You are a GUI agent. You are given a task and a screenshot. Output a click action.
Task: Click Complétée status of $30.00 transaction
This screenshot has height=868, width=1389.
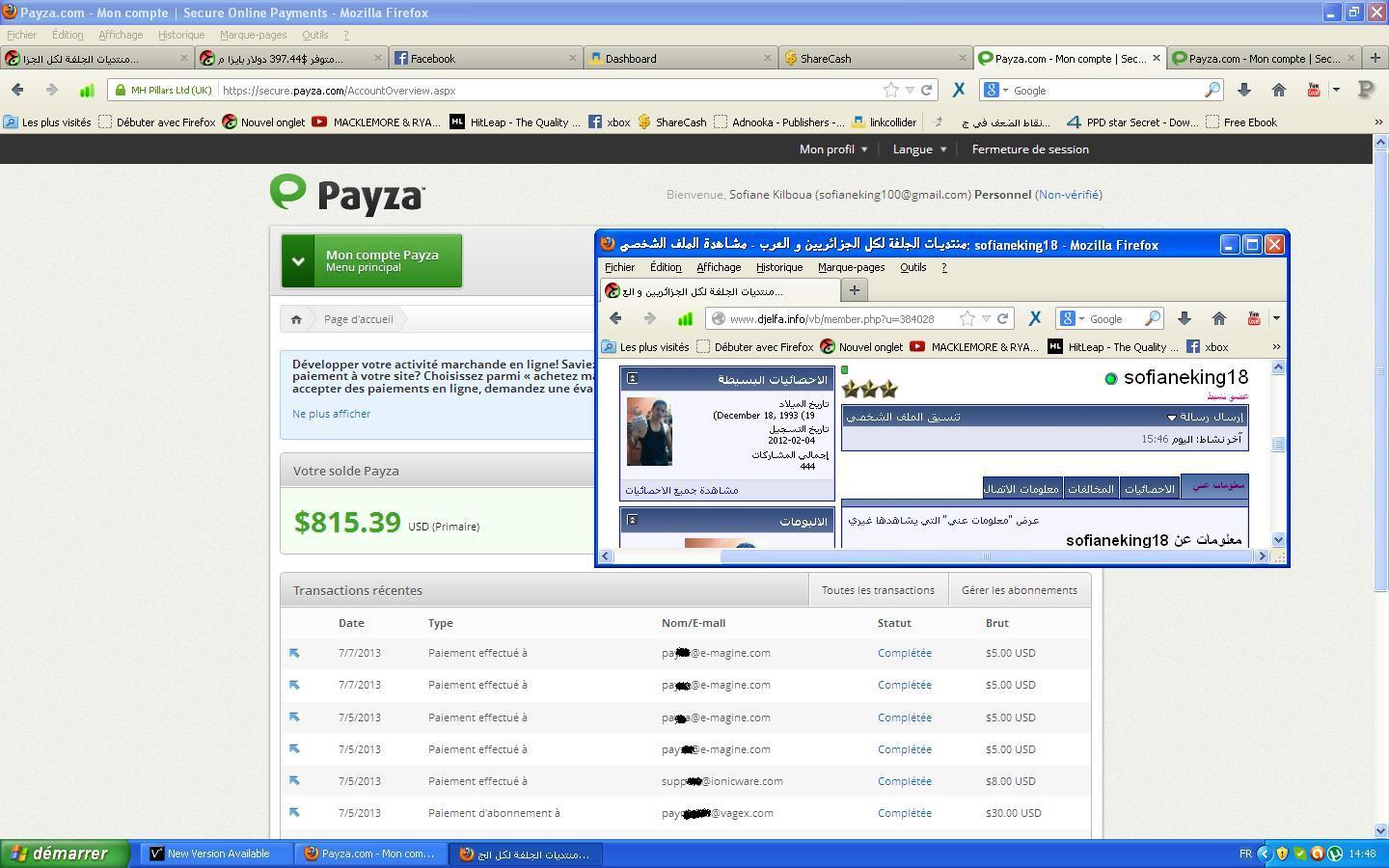pyautogui.click(x=905, y=813)
